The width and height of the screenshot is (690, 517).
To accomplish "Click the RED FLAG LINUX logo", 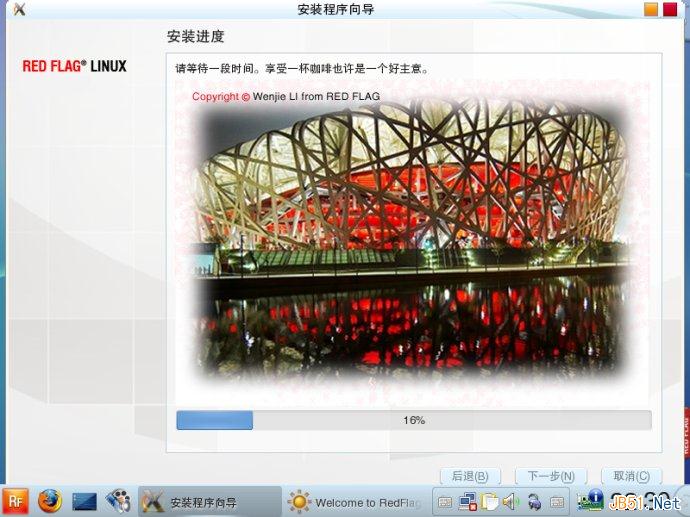I will (x=74, y=66).
